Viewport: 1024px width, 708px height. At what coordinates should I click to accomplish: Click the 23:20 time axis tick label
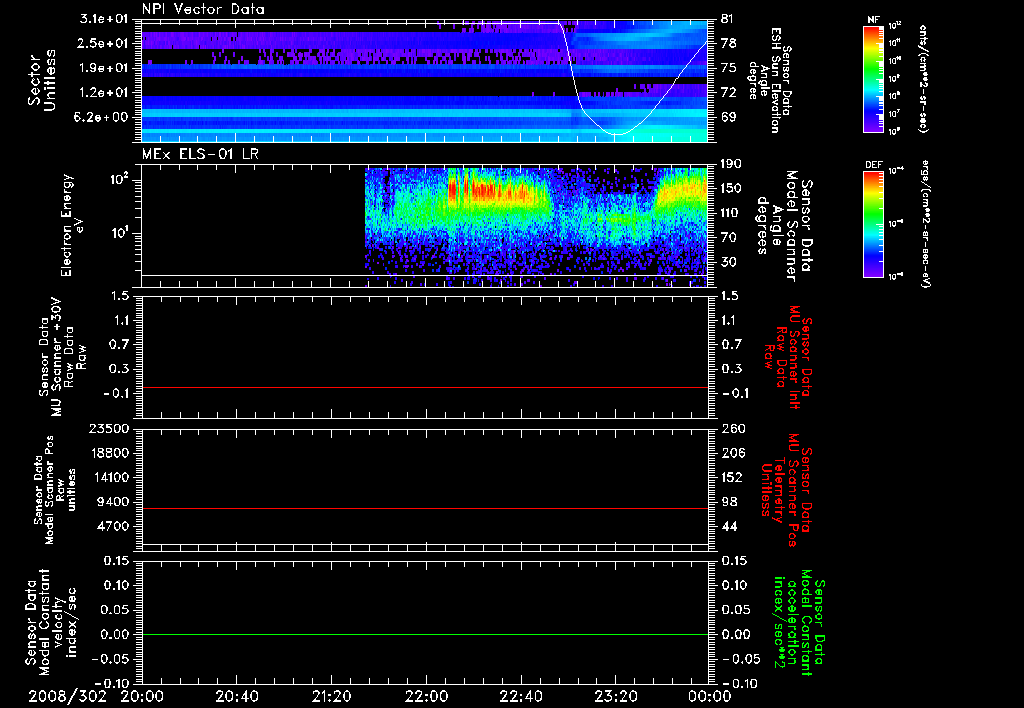coord(615,696)
